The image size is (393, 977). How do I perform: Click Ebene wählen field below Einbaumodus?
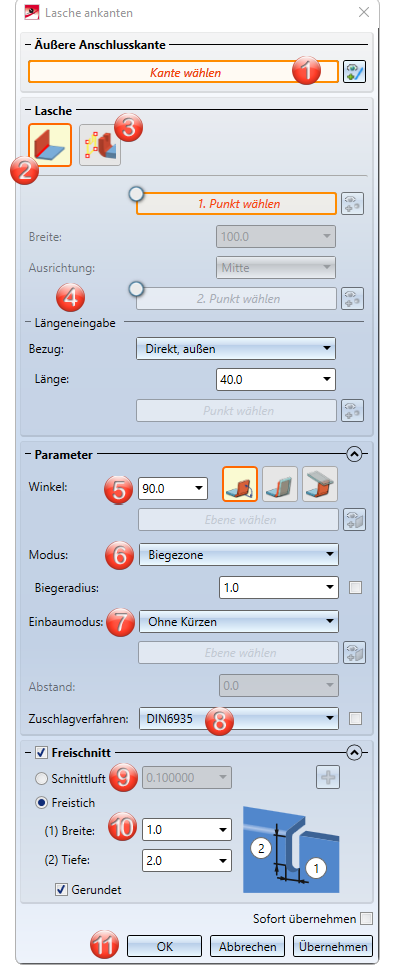(x=239, y=652)
